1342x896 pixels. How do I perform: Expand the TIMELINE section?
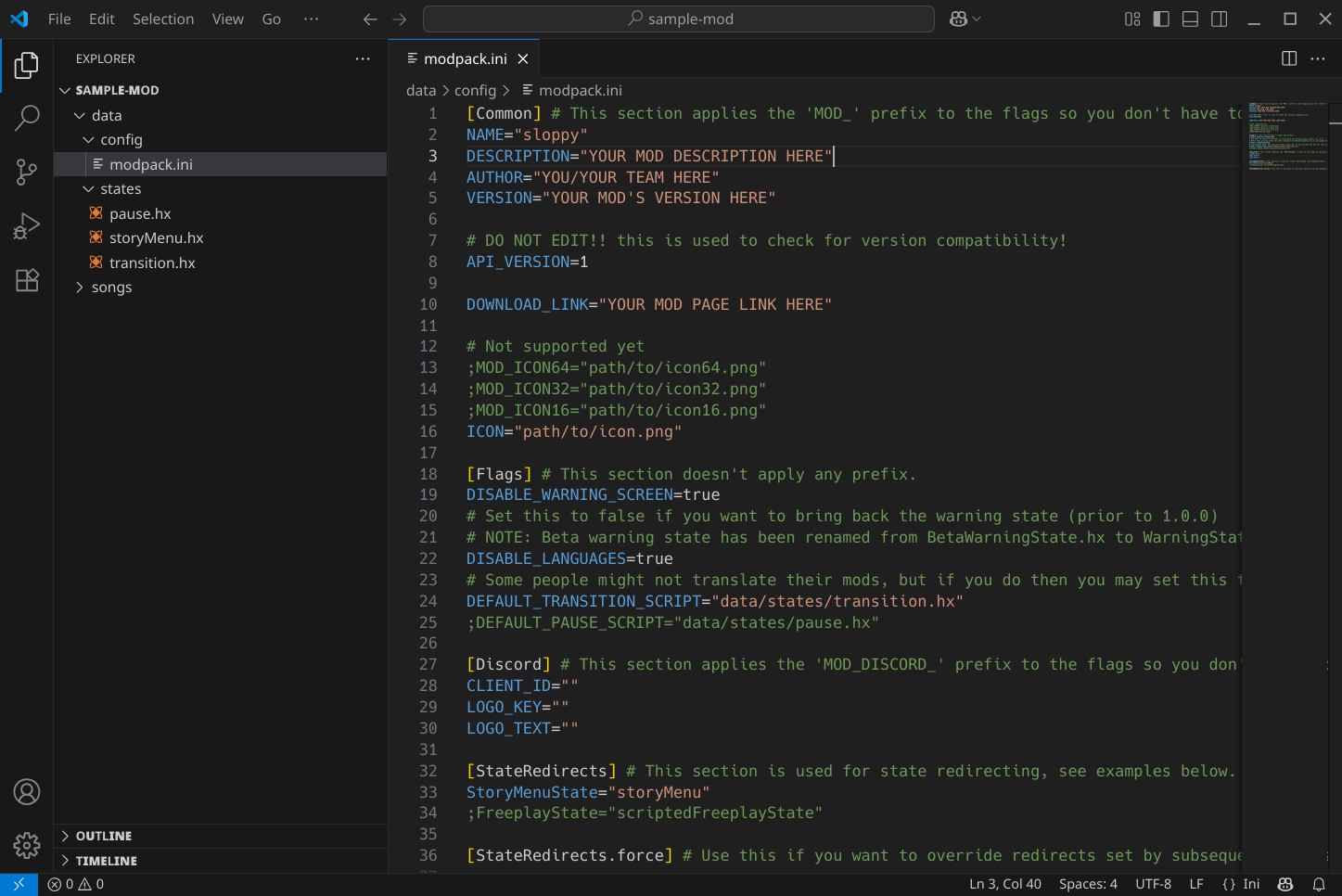point(221,861)
